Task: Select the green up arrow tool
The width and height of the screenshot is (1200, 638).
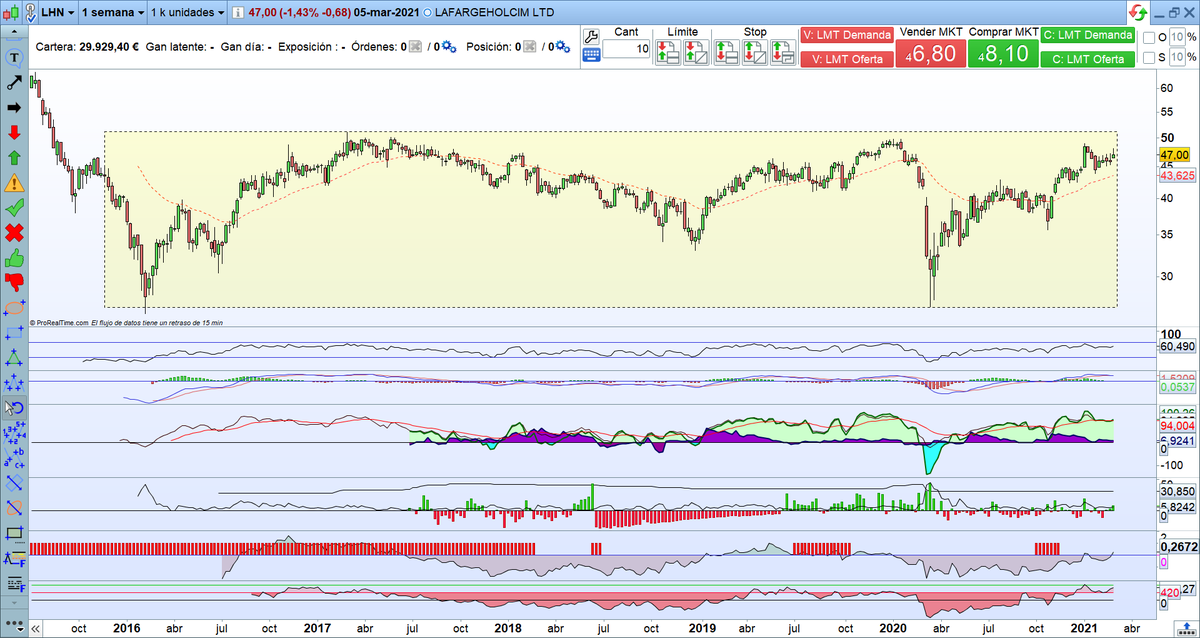Action: (x=14, y=158)
